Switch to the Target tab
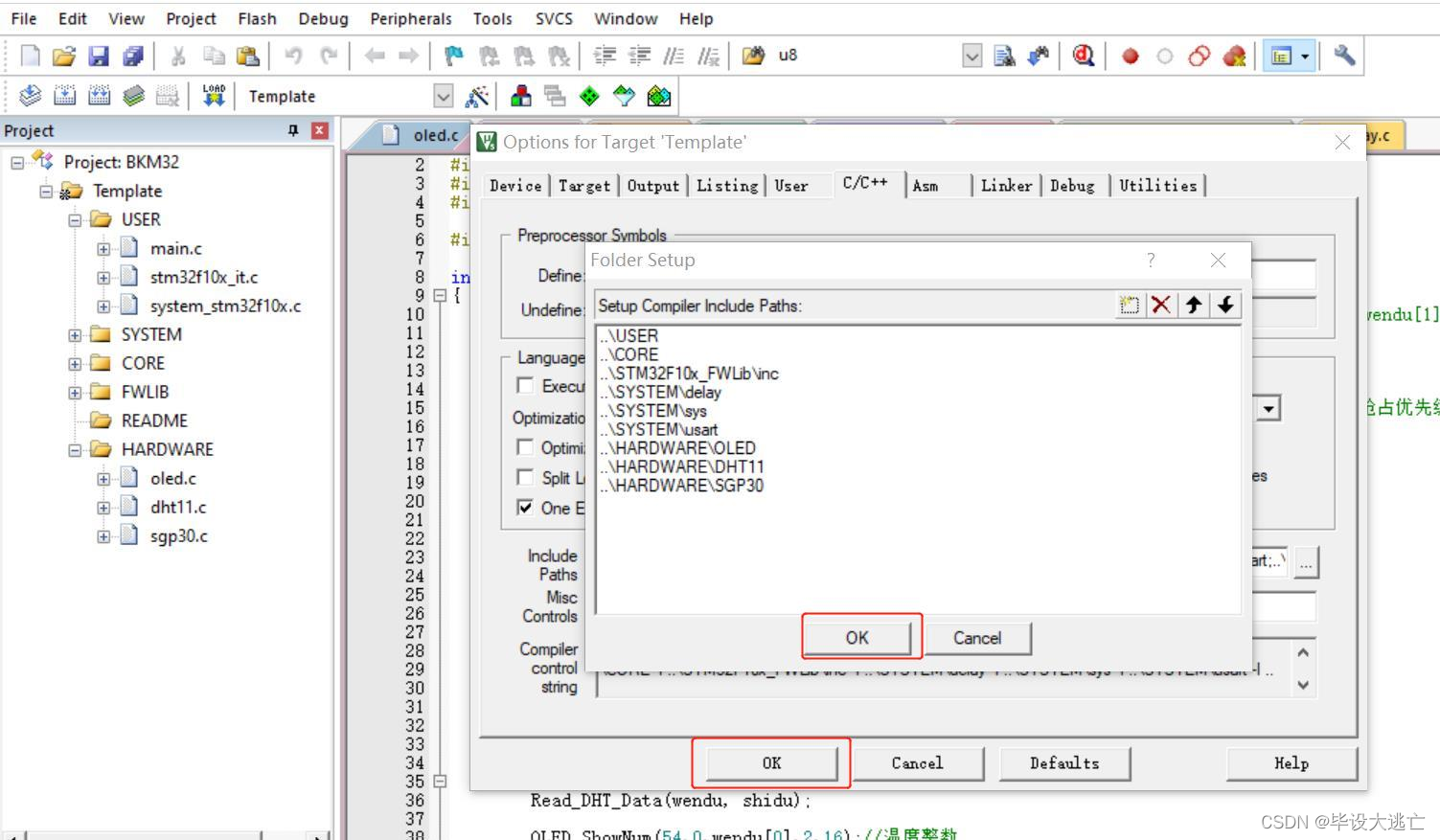Screen dimensions: 1440x840 click(584, 186)
